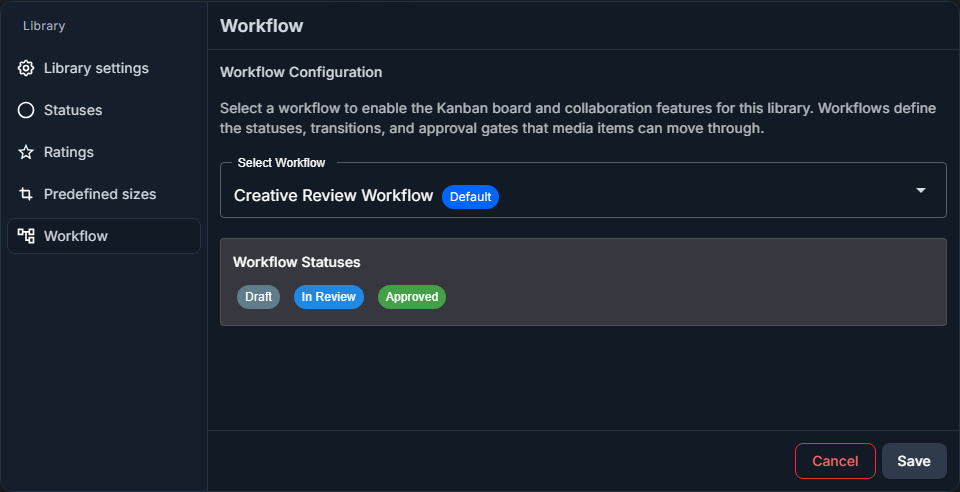Click the Ratings star icon
Screen dimensions: 960x492
coord(26,152)
